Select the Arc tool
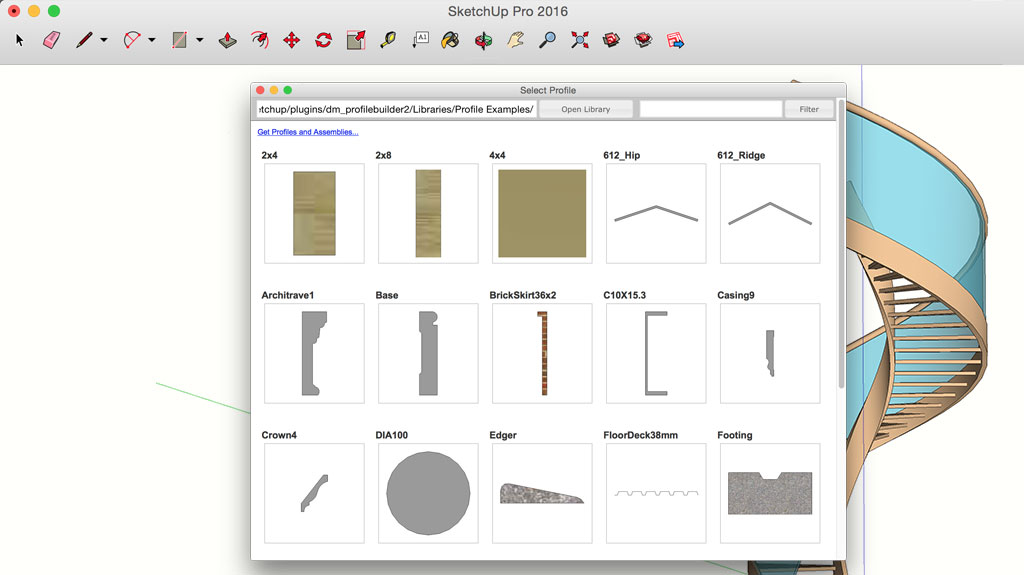1024x575 pixels. [132, 41]
